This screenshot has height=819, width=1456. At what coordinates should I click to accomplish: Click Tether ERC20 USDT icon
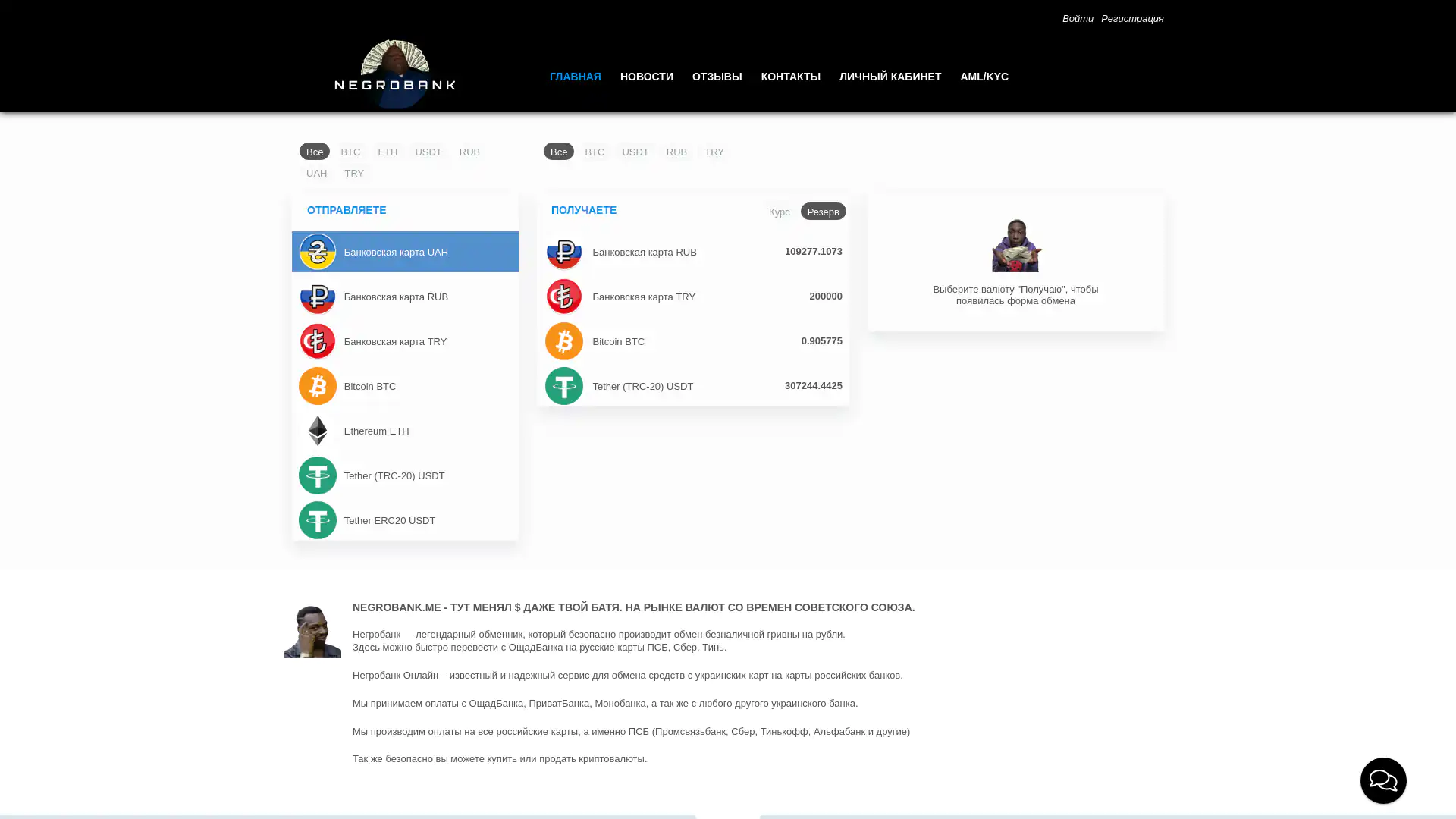(x=317, y=520)
